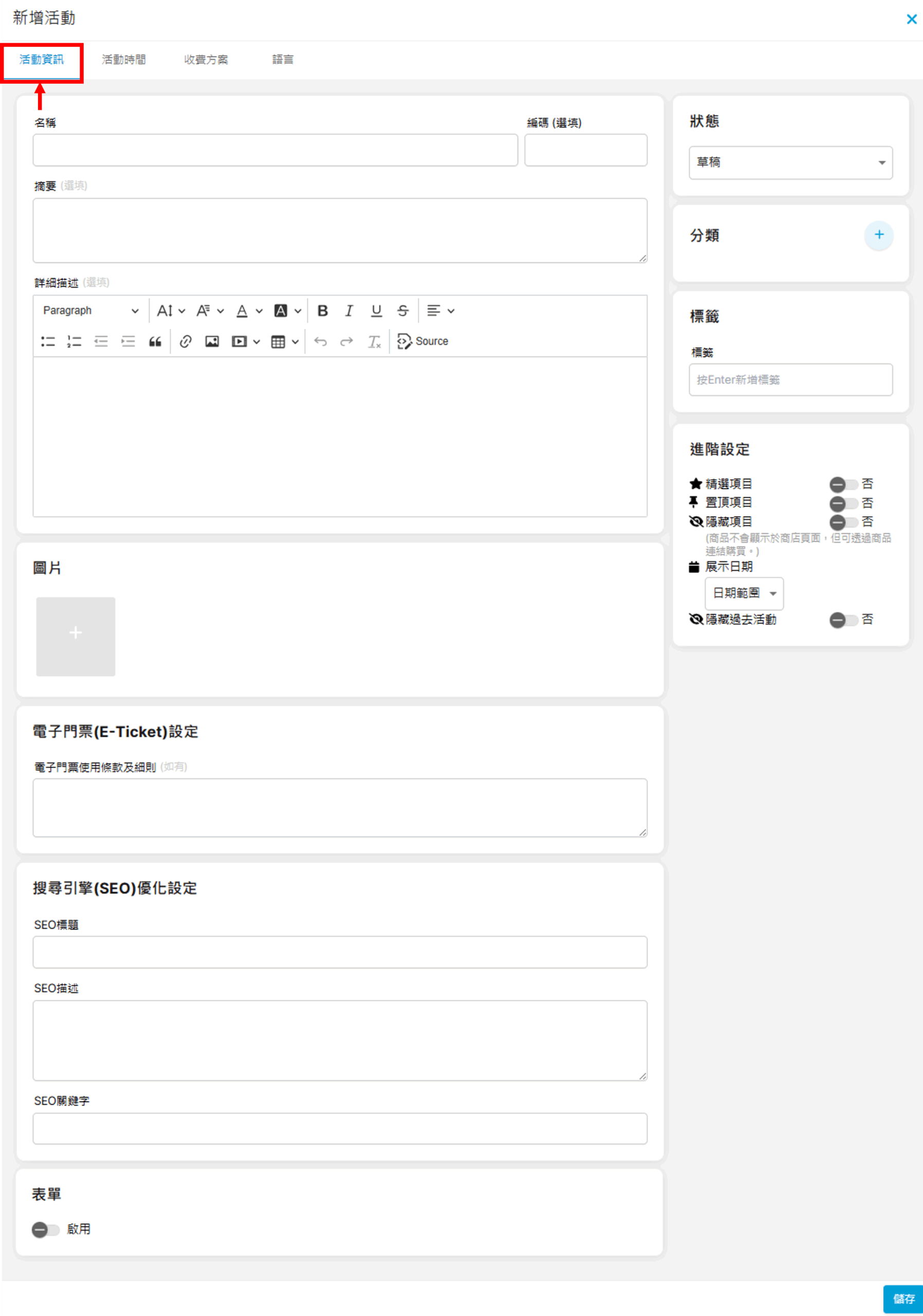
Task: Click the 名稱 input field
Action: (275, 150)
